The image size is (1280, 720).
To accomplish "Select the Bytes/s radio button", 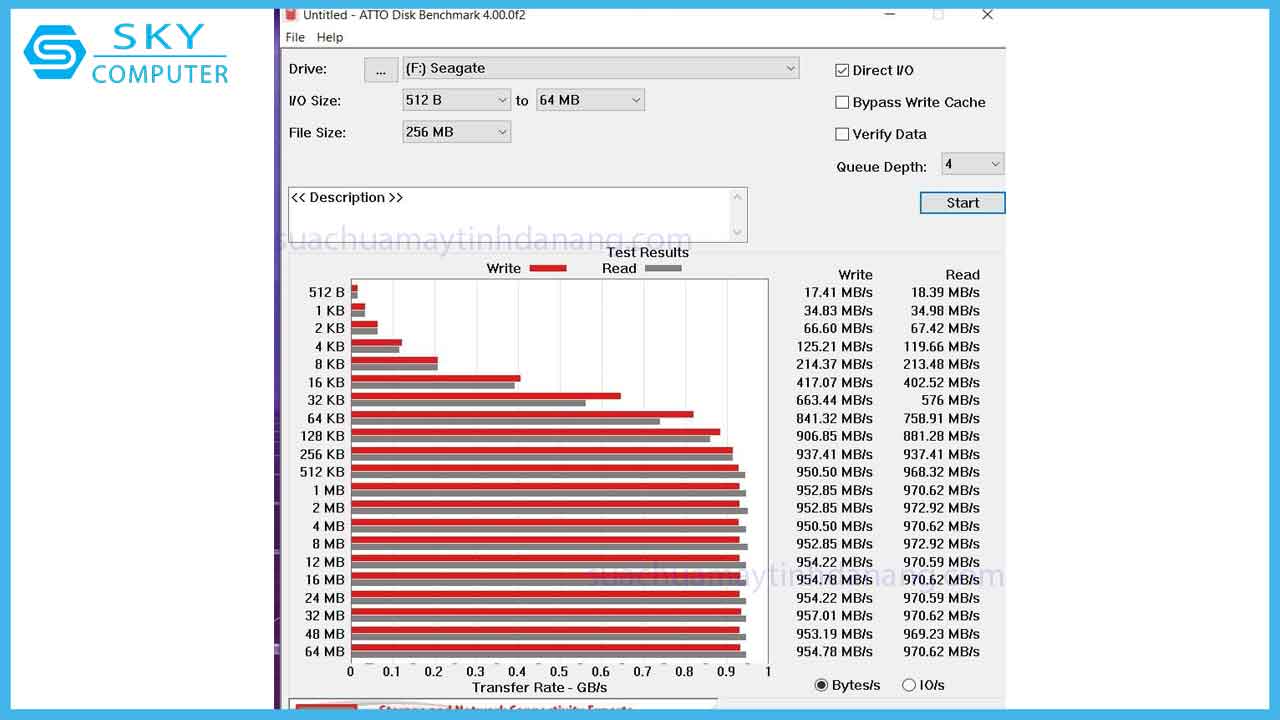I will (x=821, y=684).
